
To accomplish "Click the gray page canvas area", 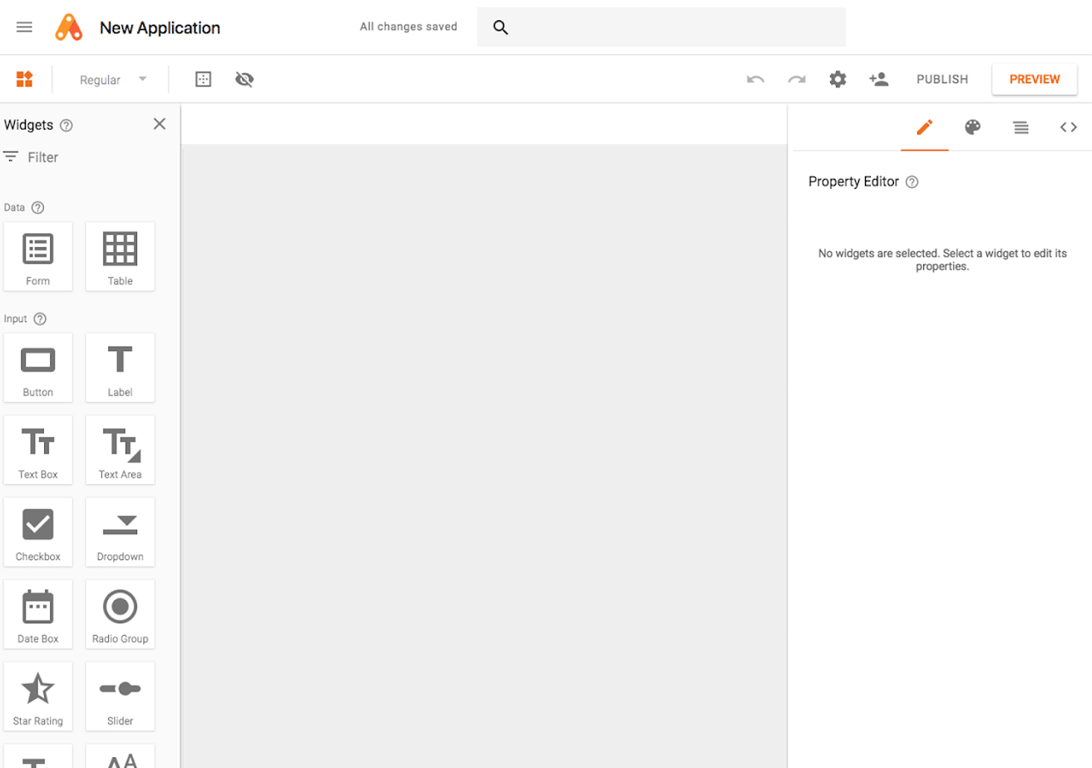I will click(x=484, y=456).
